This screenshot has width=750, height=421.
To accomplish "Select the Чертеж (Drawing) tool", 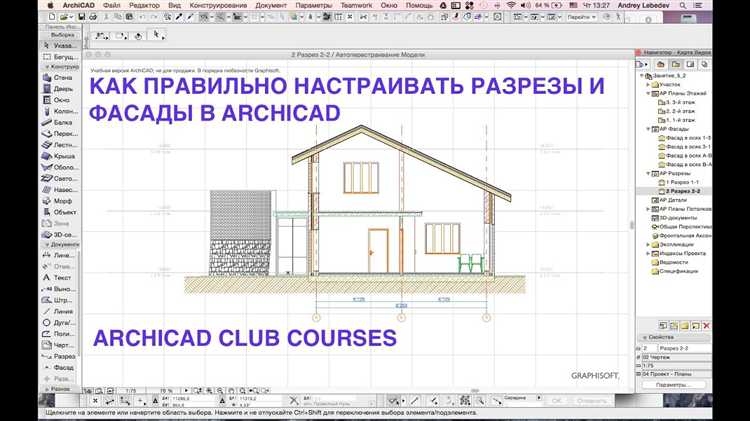I will pyautogui.click(x=58, y=345).
